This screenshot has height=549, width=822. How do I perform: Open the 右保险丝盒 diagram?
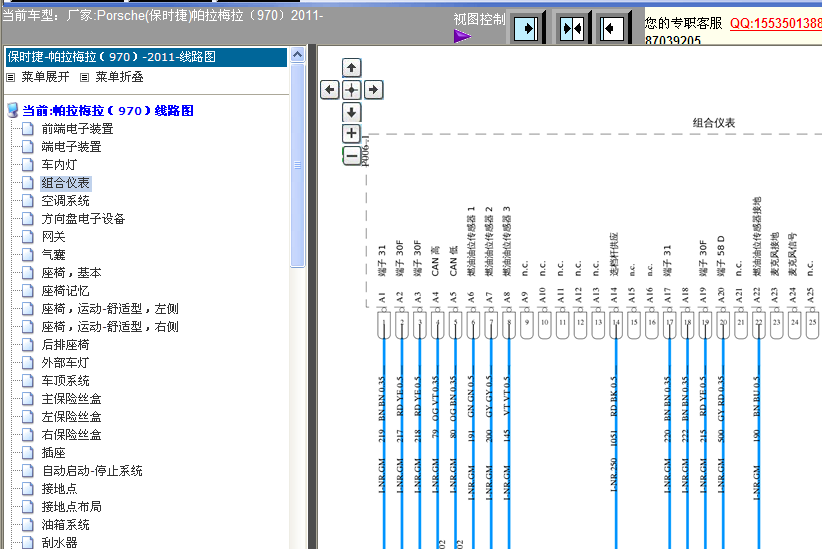point(71,435)
